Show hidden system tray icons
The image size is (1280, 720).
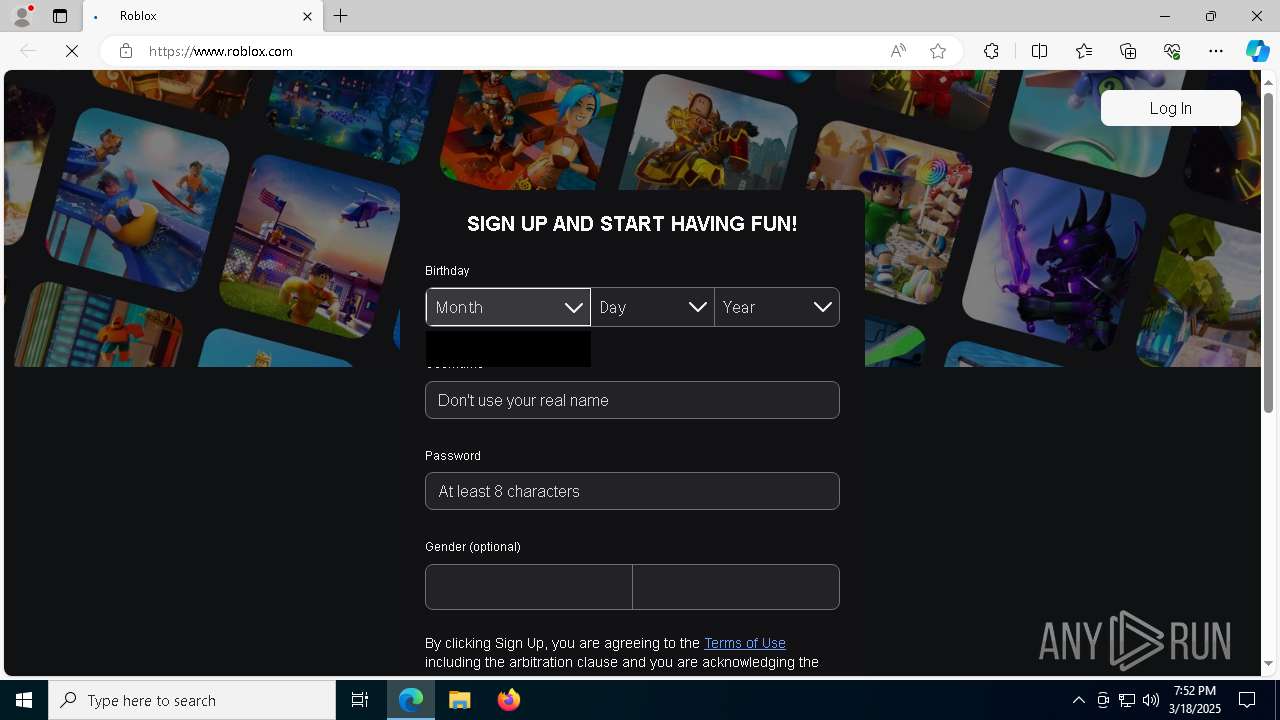point(1078,700)
